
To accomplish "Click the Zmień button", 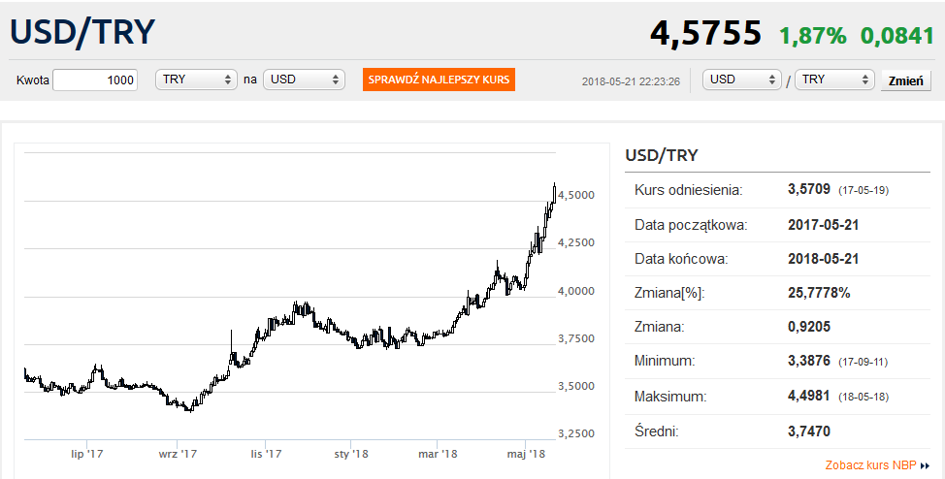I will (904, 80).
